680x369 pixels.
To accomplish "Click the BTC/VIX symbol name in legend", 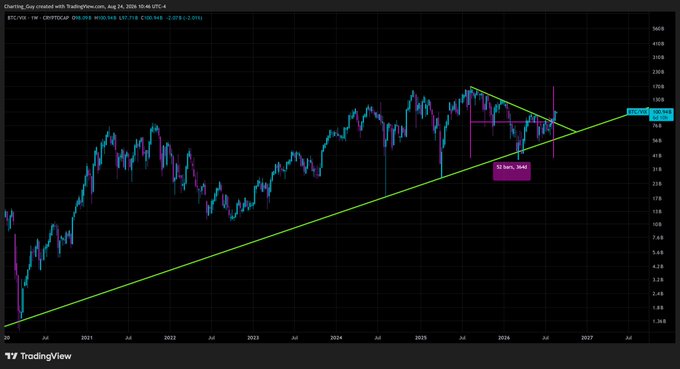I will click(x=16, y=18).
